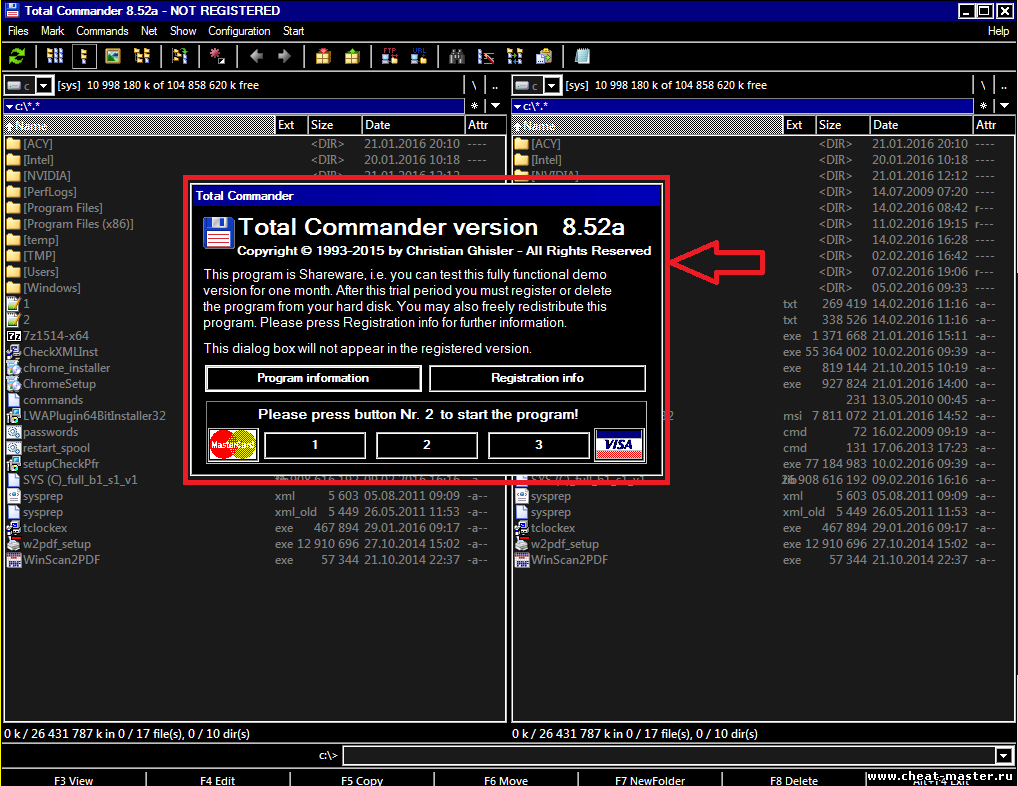The height and width of the screenshot is (786, 1018).
Task: Sort left panel by the Size column
Action: (333, 125)
